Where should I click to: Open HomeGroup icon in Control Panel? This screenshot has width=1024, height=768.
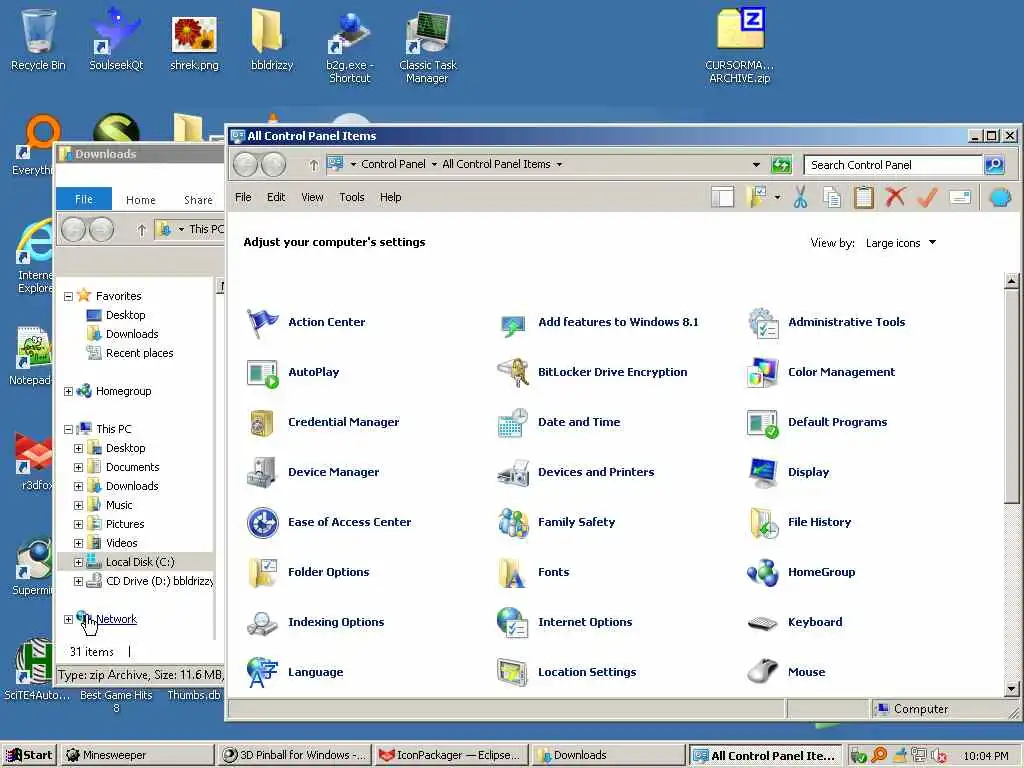[763, 573]
